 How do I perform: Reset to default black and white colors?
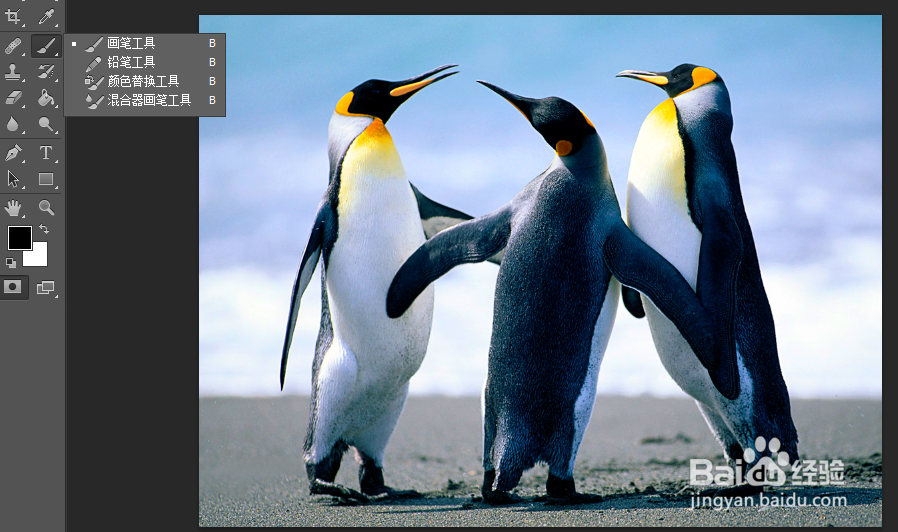11,263
